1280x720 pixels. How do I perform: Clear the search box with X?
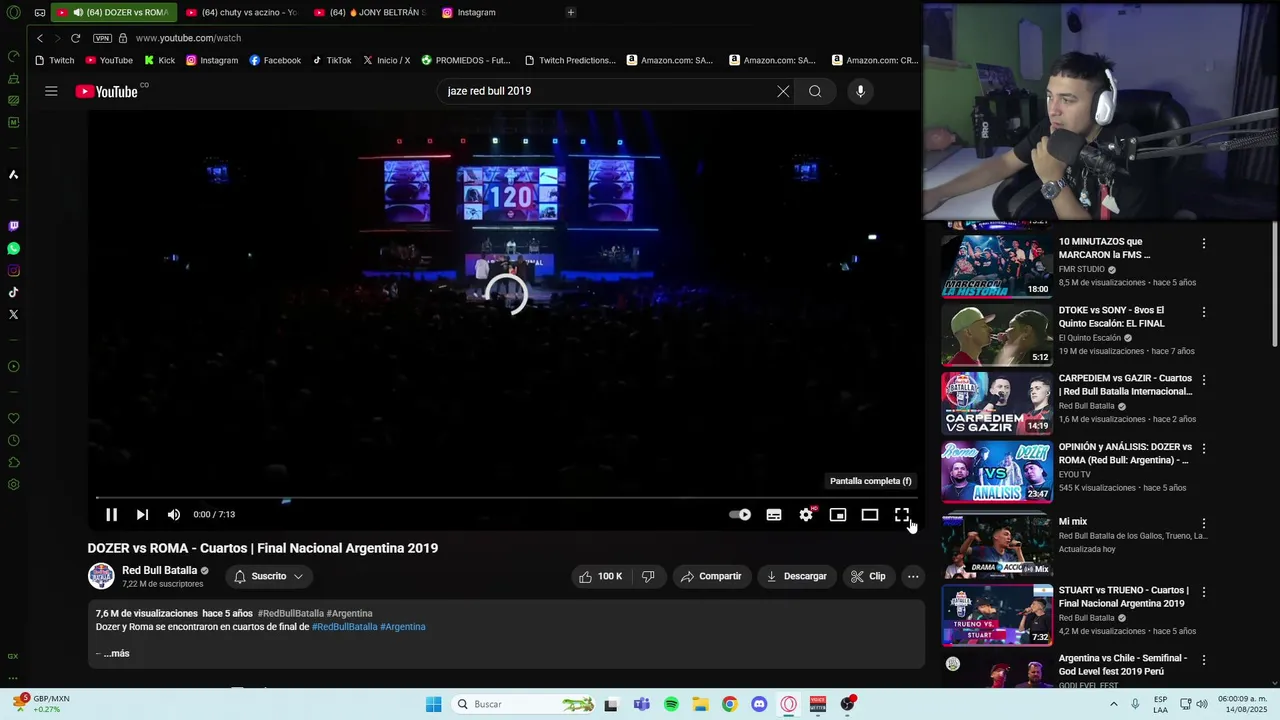783,91
